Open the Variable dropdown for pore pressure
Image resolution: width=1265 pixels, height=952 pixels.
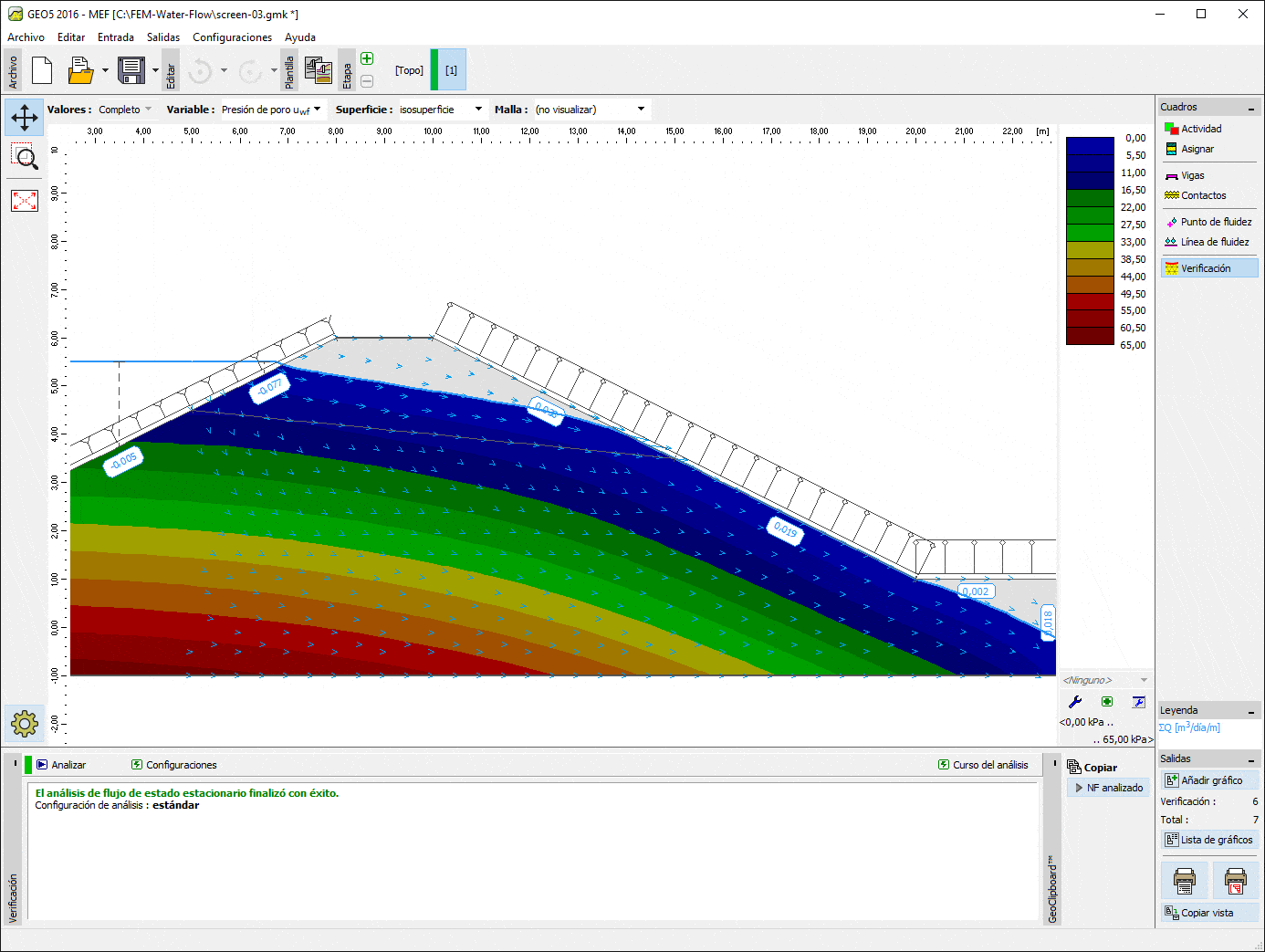point(272,110)
